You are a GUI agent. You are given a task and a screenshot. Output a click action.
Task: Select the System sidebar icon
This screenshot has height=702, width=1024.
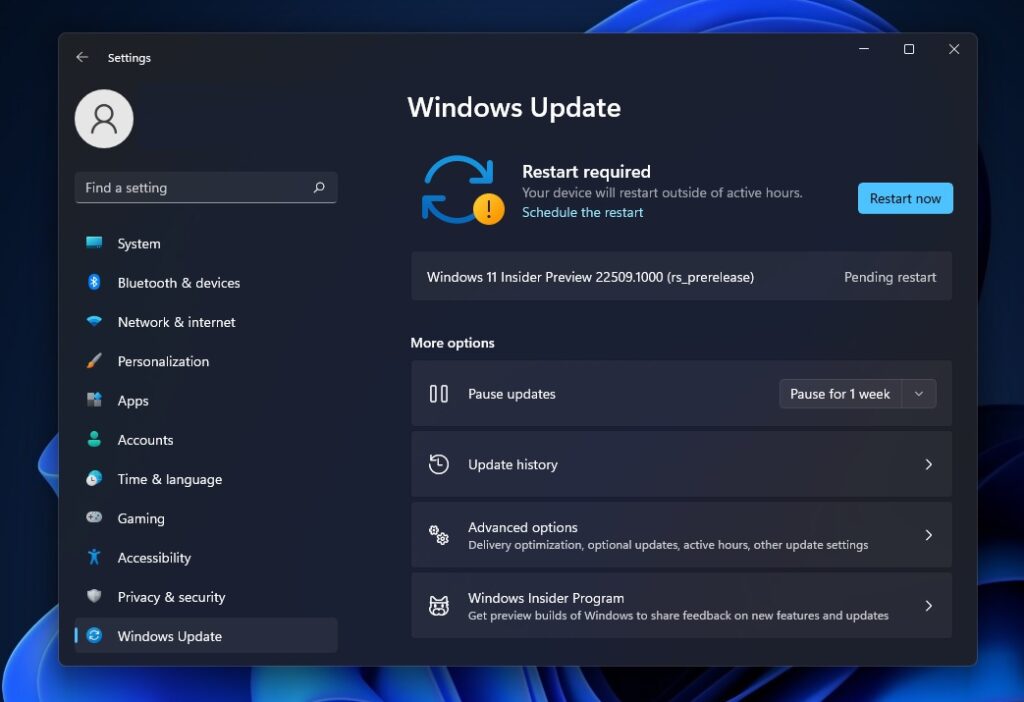[96, 243]
